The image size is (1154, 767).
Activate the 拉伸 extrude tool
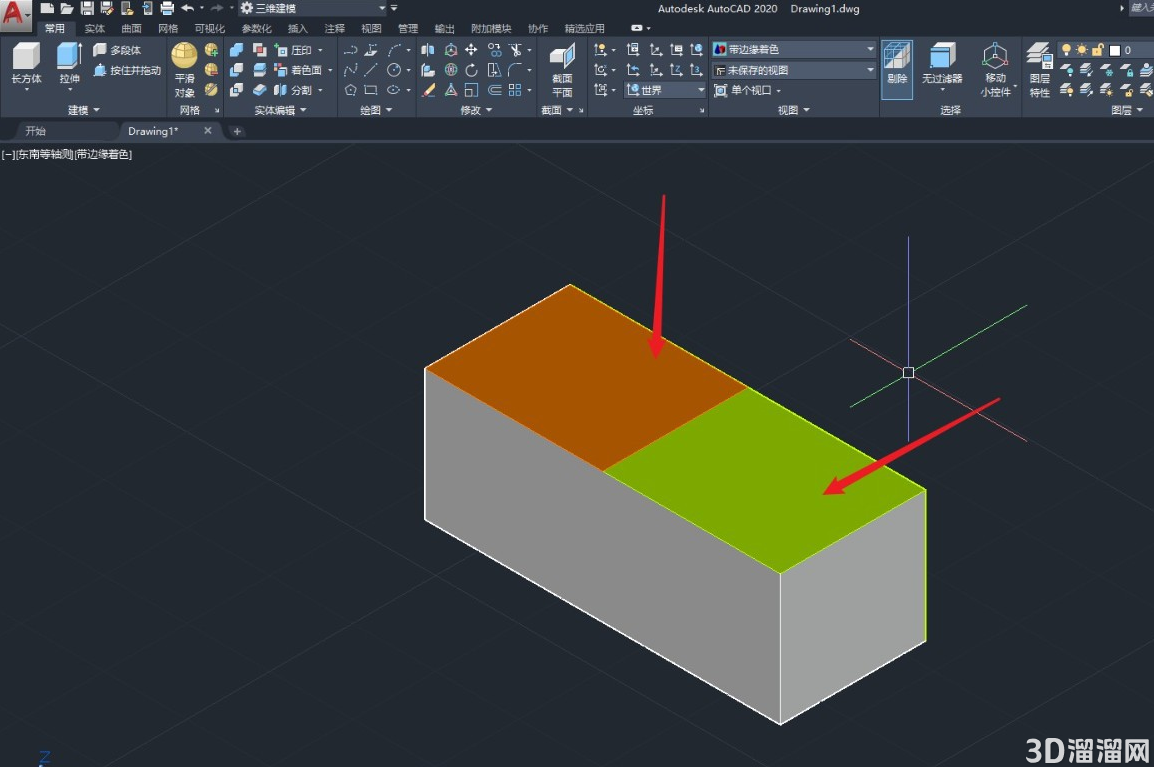tap(69, 64)
